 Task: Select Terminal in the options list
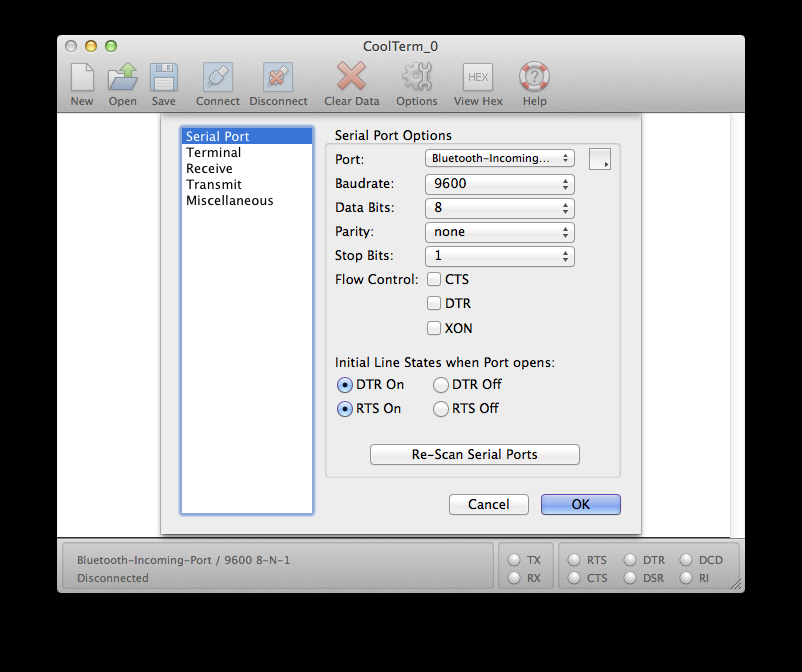click(x=213, y=153)
